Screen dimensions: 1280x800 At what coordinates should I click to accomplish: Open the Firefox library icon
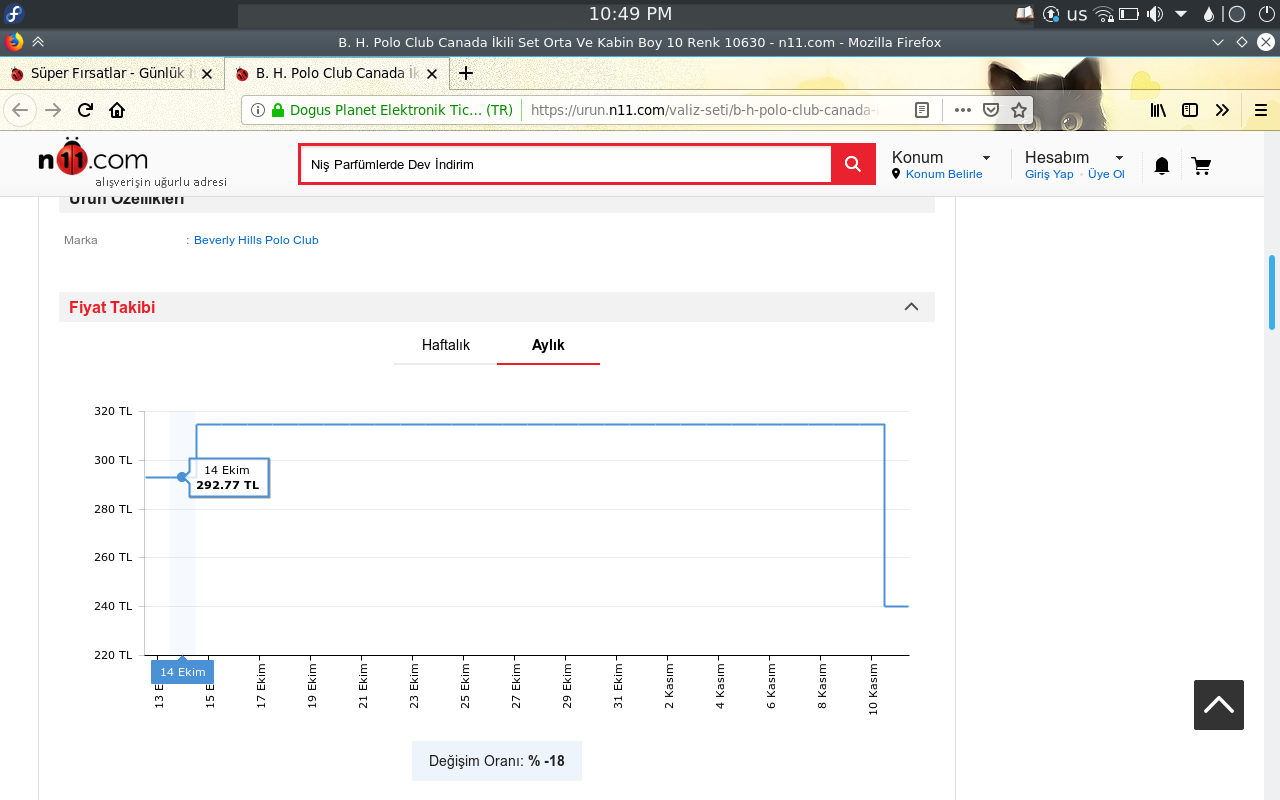click(x=1158, y=110)
